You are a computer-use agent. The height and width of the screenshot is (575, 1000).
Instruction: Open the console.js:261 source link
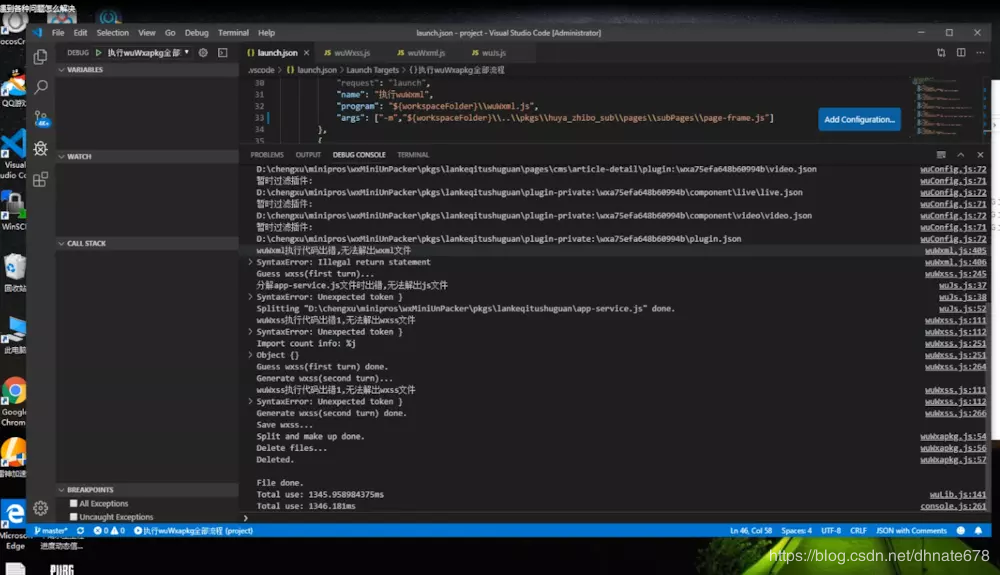tap(953, 506)
